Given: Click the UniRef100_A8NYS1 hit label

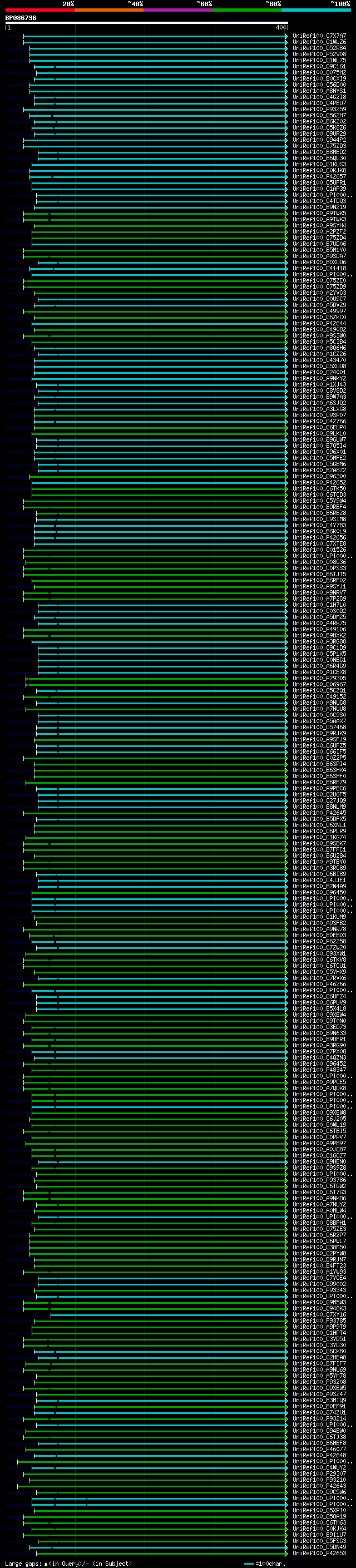Looking at the screenshot, I should click(319, 91).
